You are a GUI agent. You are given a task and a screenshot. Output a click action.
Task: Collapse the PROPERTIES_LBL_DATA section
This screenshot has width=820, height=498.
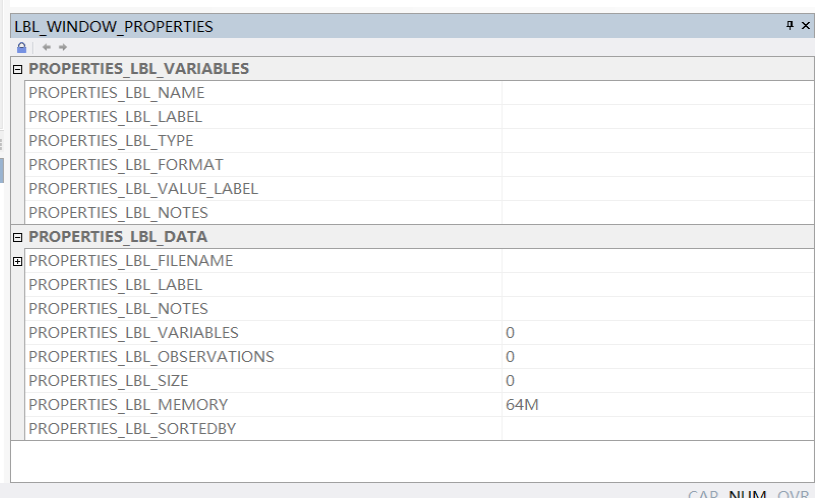(17, 237)
